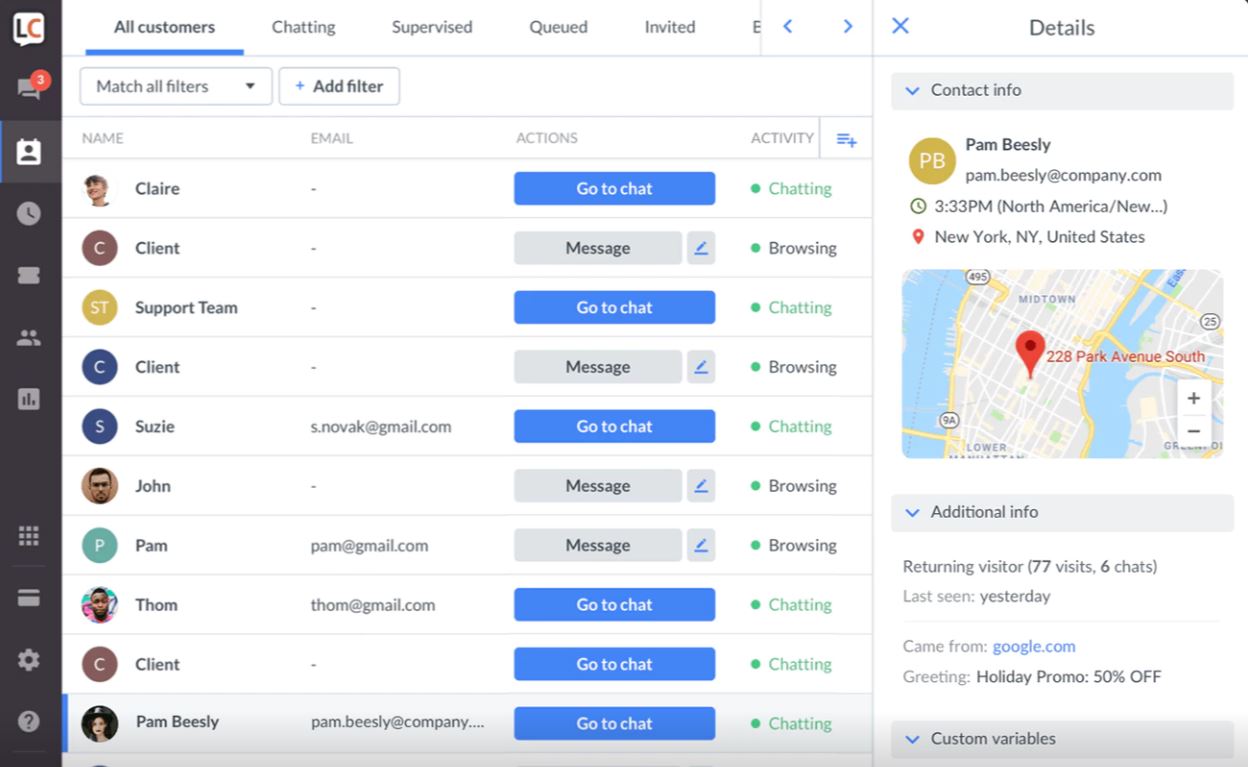Go to chat with Pam Beesly
The image size is (1248, 767).
(x=614, y=723)
